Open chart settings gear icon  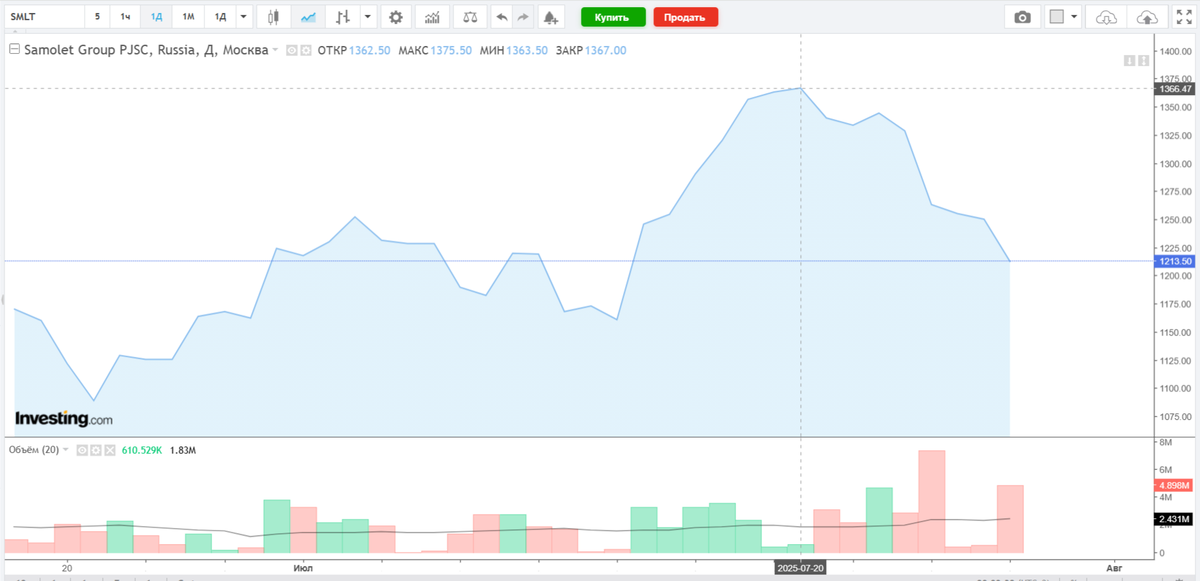[397, 17]
